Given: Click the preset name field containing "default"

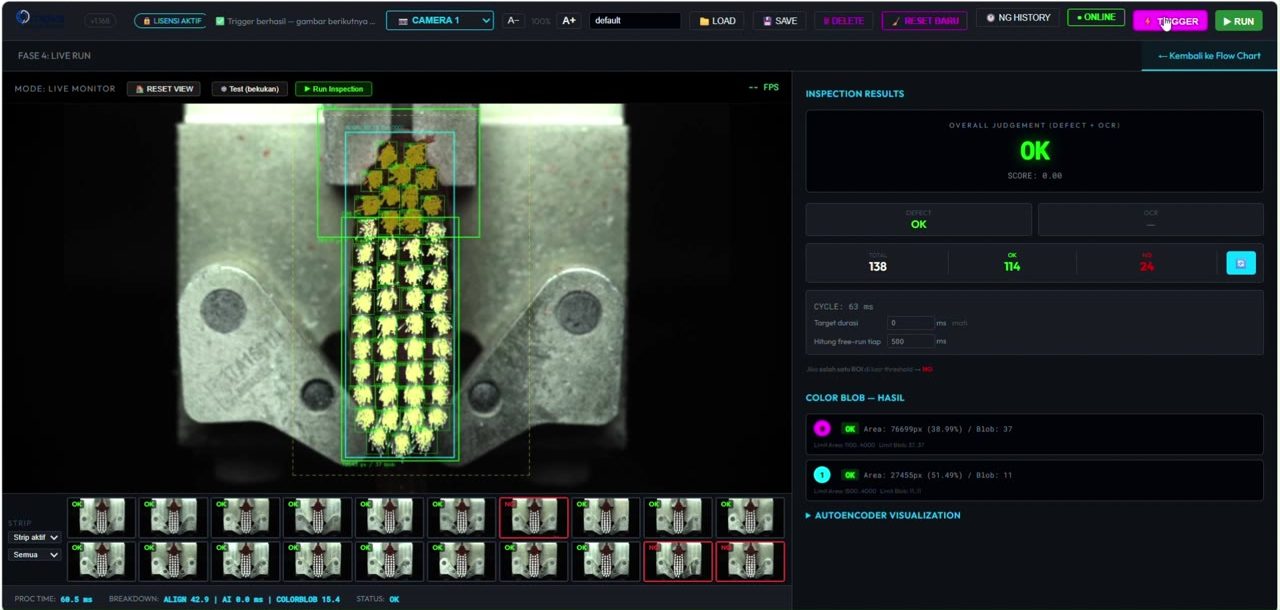Looking at the screenshot, I should tap(635, 21).
